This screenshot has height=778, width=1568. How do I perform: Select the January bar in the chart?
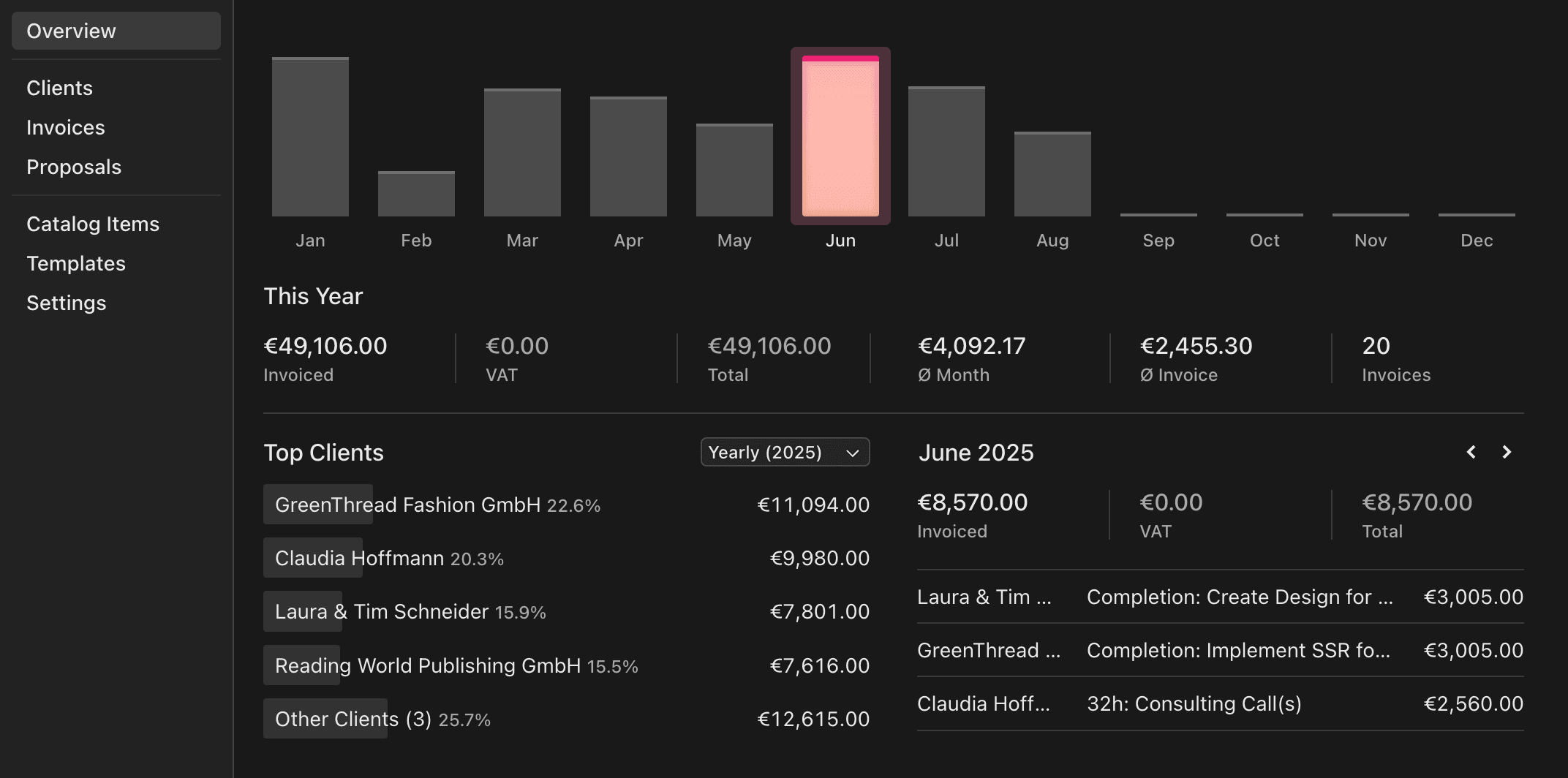[310, 137]
